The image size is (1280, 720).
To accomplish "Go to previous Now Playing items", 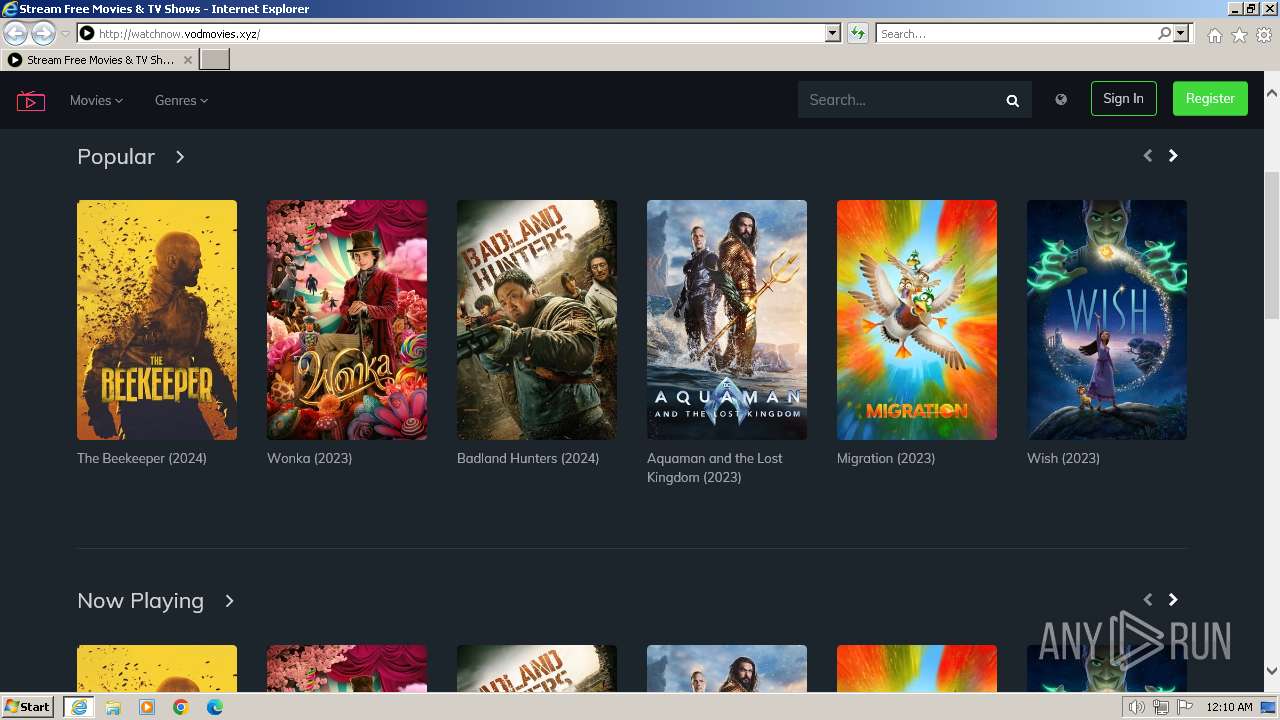I will click(1147, 599).
